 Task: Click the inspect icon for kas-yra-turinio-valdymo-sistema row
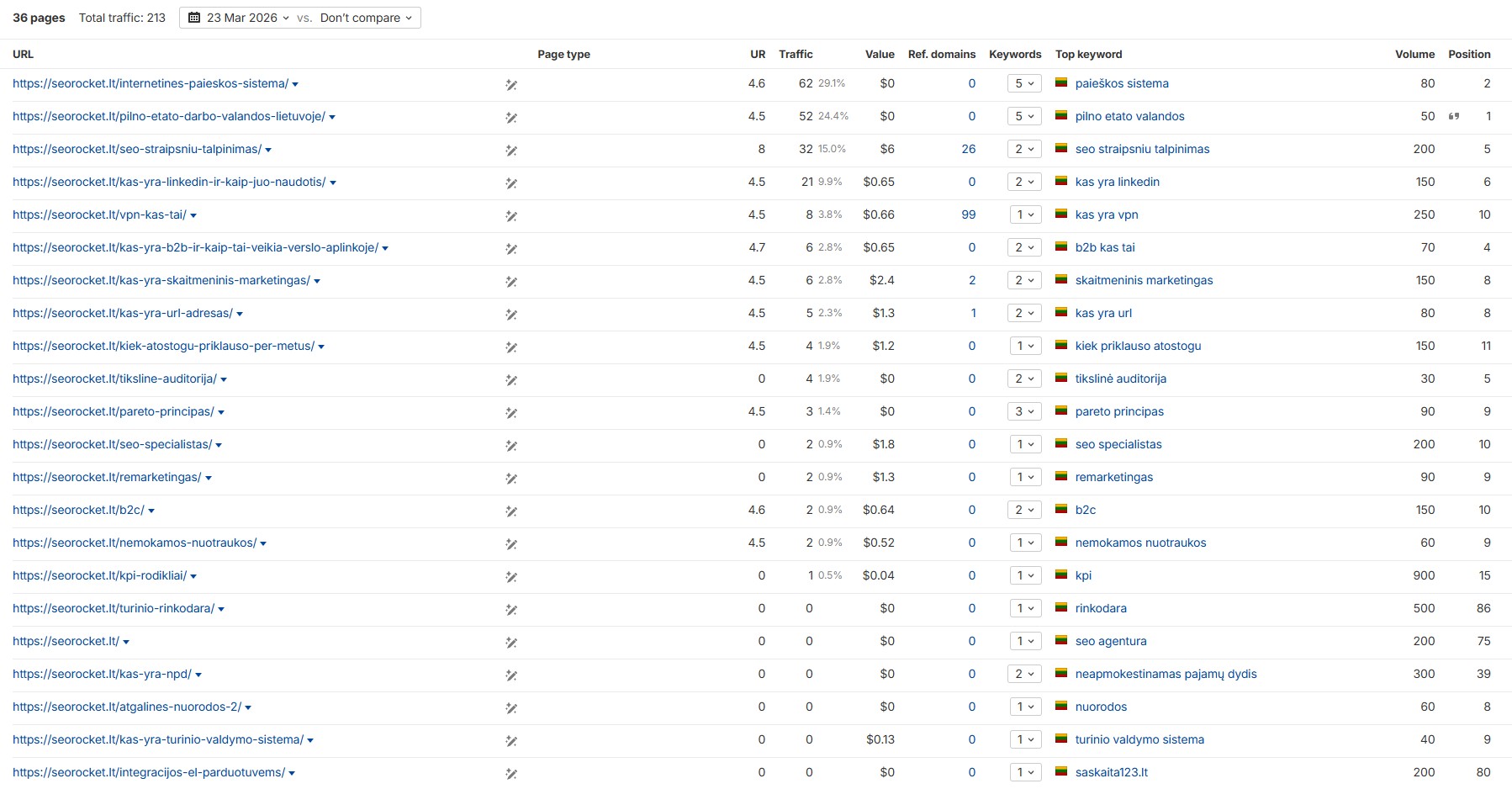click(x=510, y=741)
